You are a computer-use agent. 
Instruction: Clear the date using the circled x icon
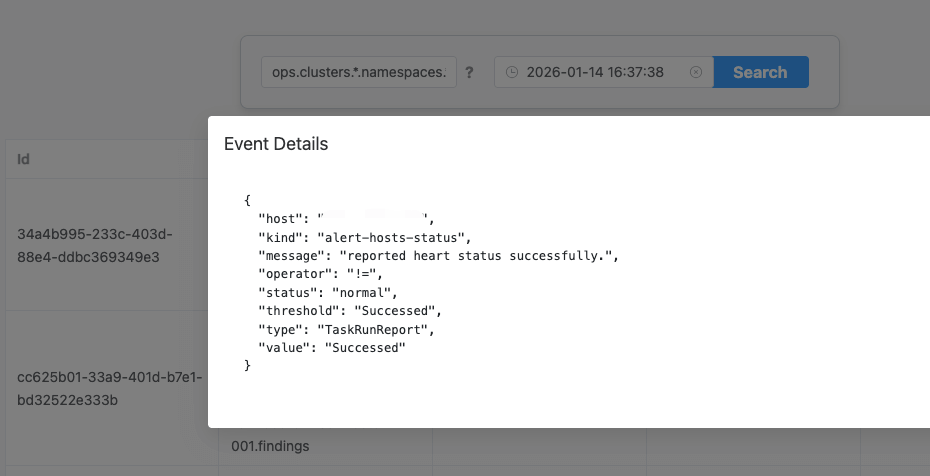click(696, 73)
